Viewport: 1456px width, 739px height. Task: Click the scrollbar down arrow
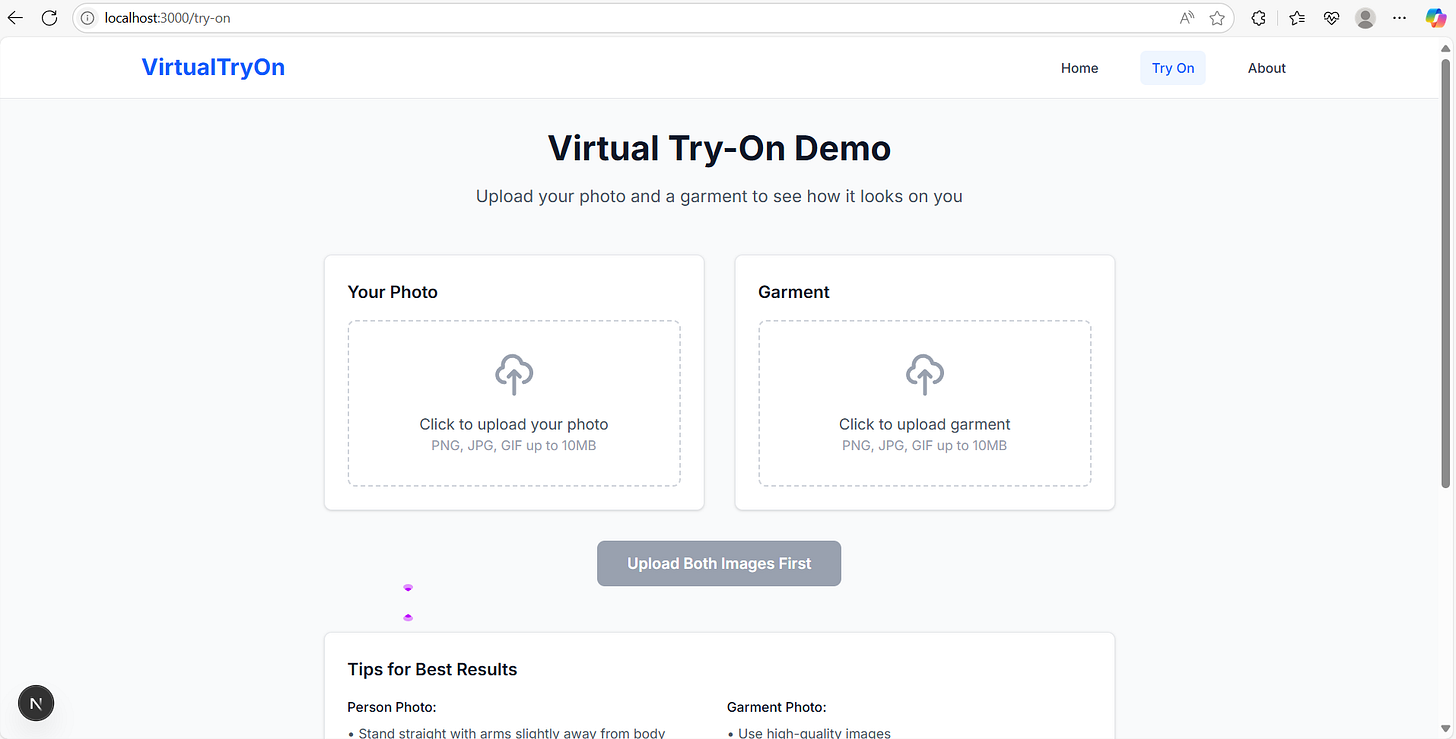tap(1447, 729)
